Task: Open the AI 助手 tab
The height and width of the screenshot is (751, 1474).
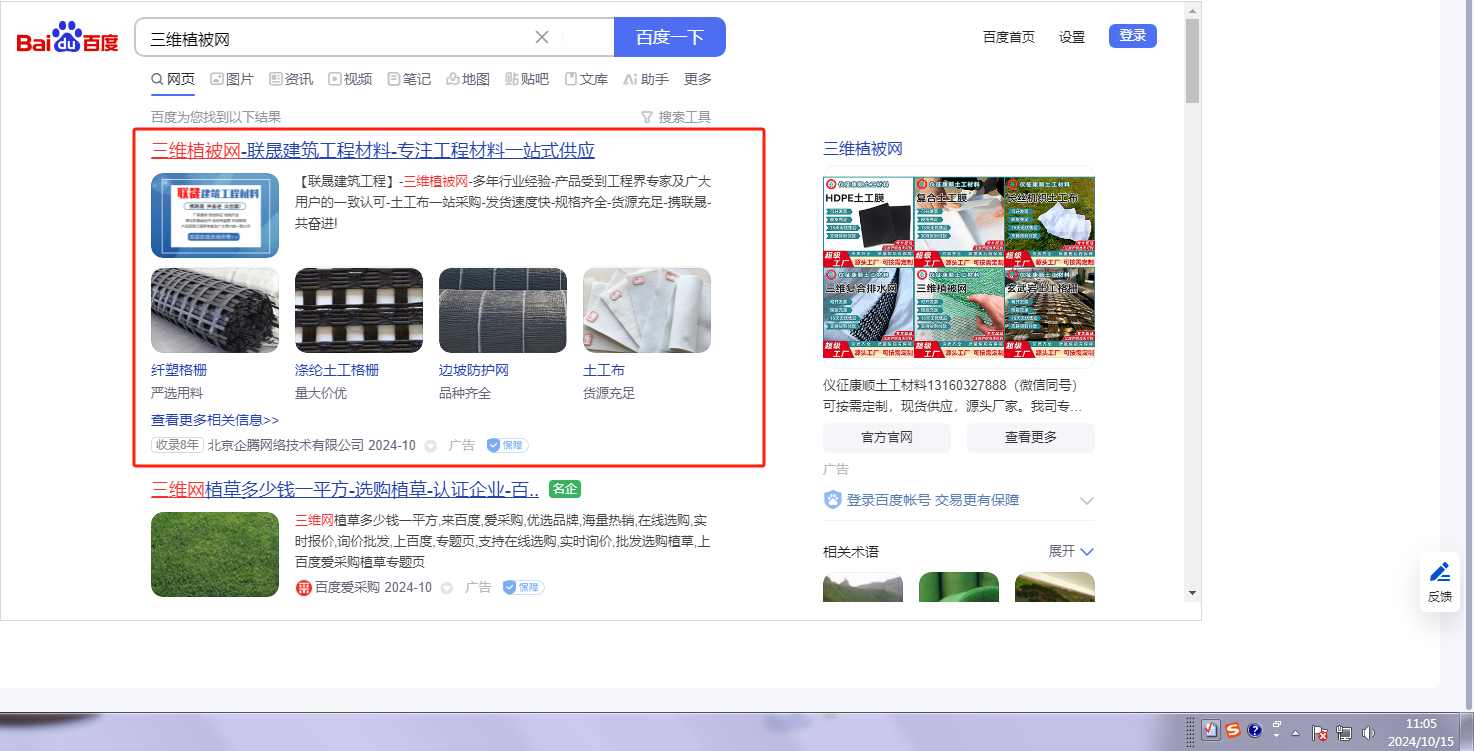Action: coord(645,79)
